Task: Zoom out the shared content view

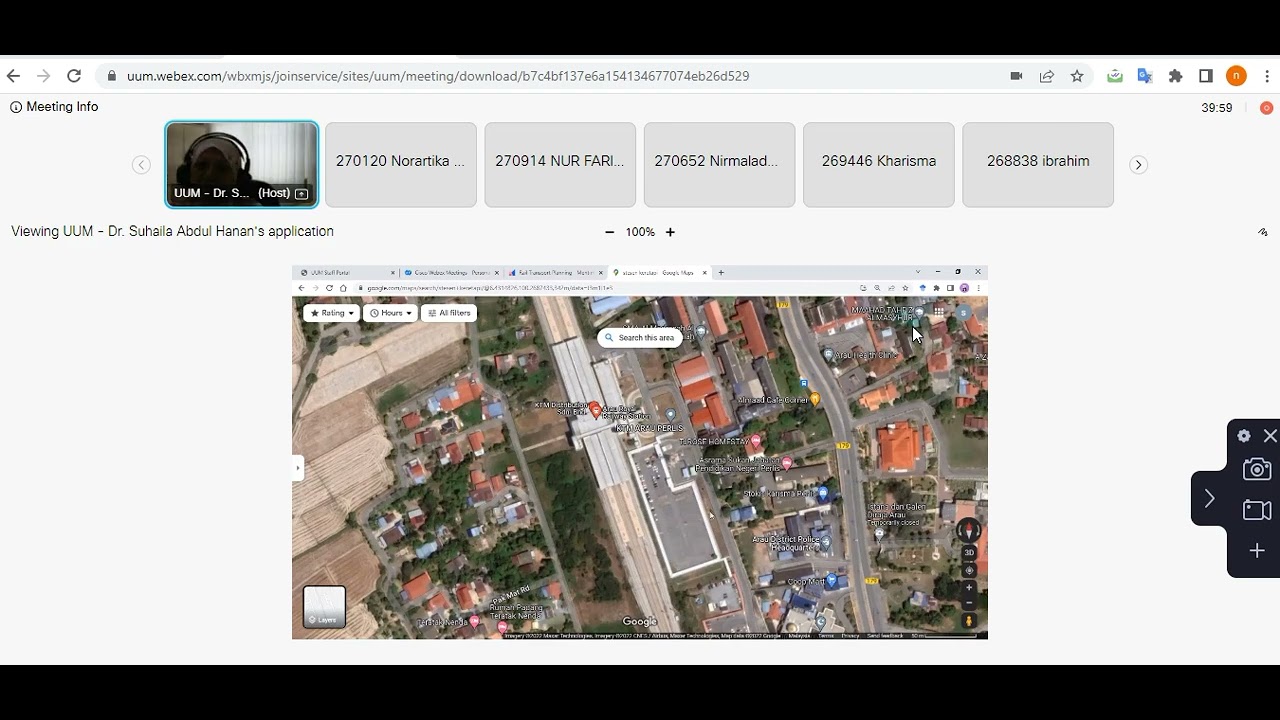Action: click(609, 232)
